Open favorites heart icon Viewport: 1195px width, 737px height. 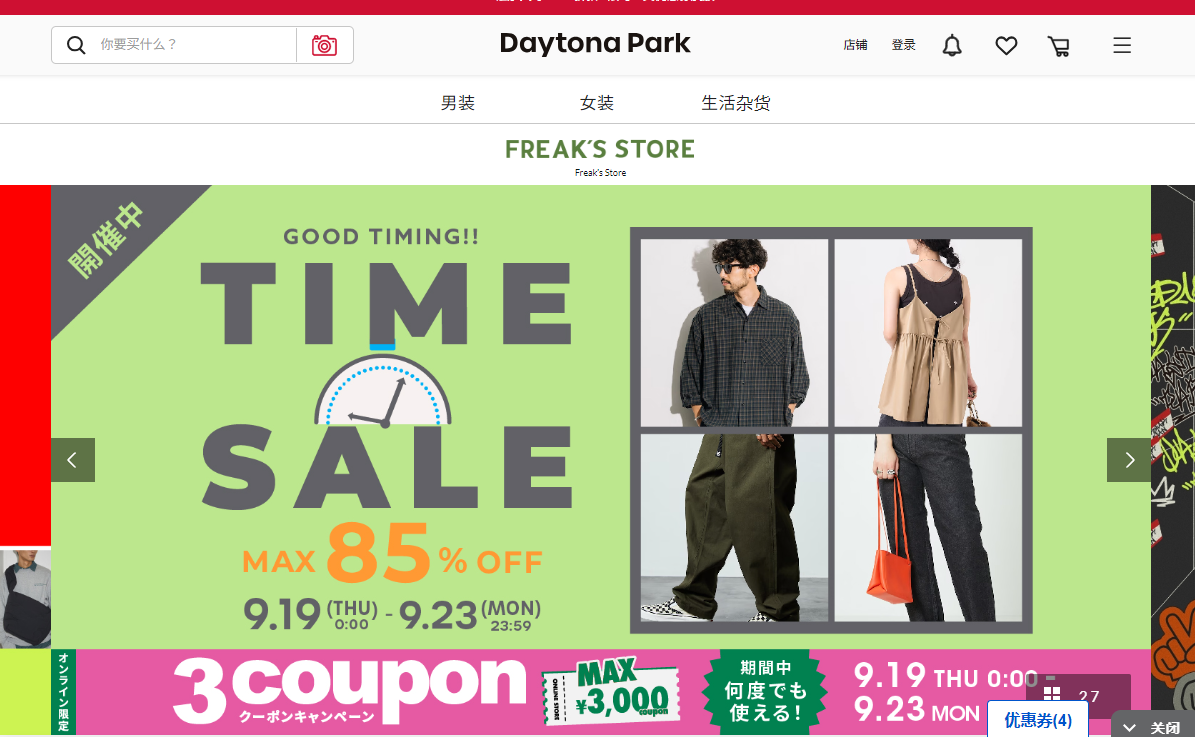1006,46
